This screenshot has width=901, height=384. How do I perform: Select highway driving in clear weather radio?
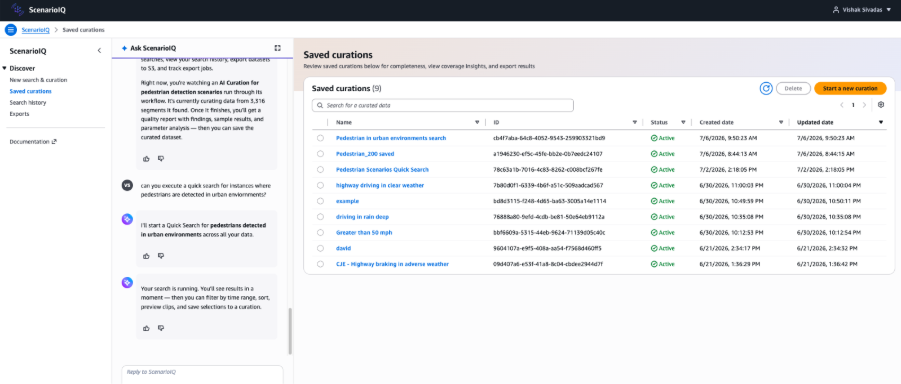[320, 185]
